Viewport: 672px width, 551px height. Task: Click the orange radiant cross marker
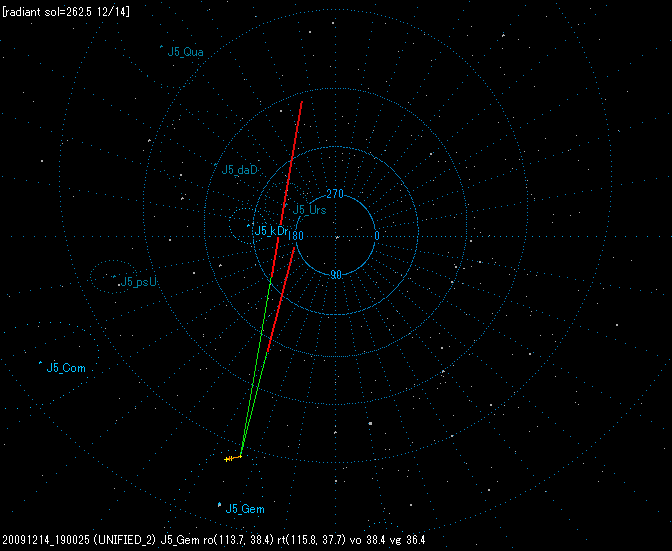pyautogui.click(x=231, y=459)
